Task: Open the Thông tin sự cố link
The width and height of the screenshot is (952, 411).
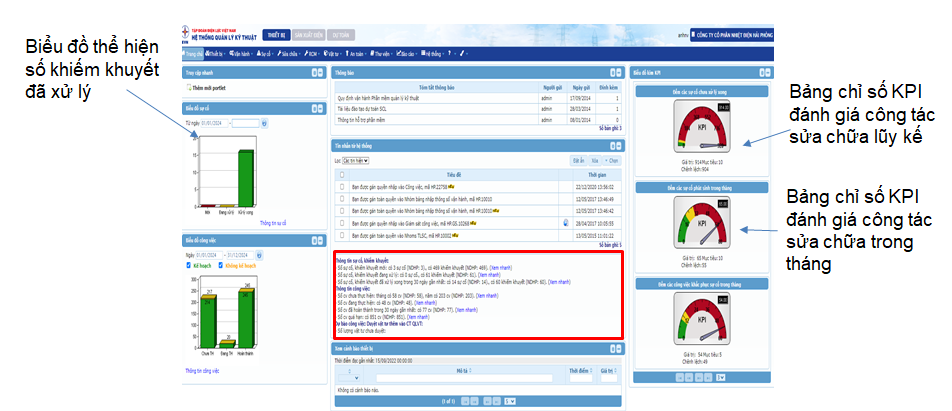Action: click(273, 223)
